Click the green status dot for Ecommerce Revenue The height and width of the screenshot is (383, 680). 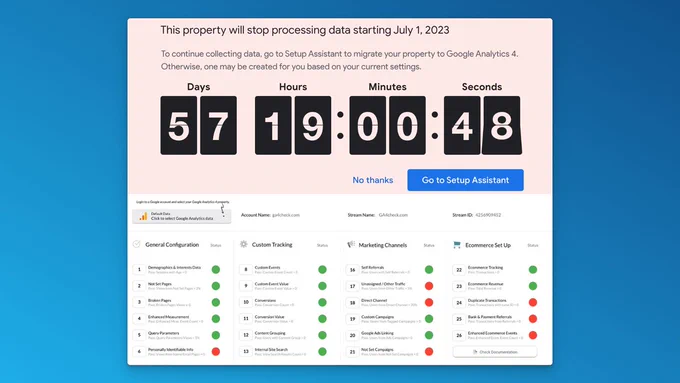coord(533,286)
